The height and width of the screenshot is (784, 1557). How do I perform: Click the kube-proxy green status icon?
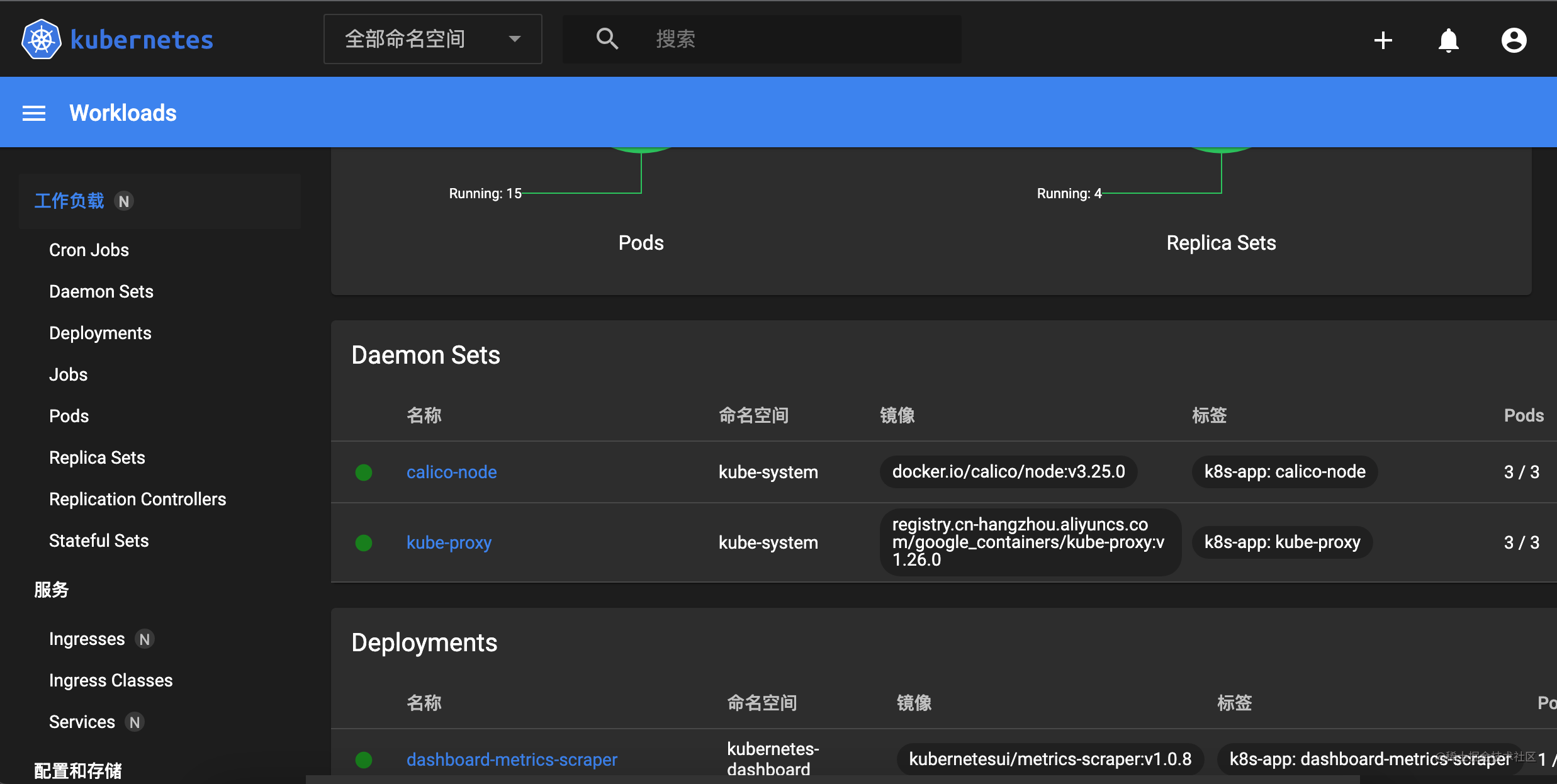coord(364,543)
